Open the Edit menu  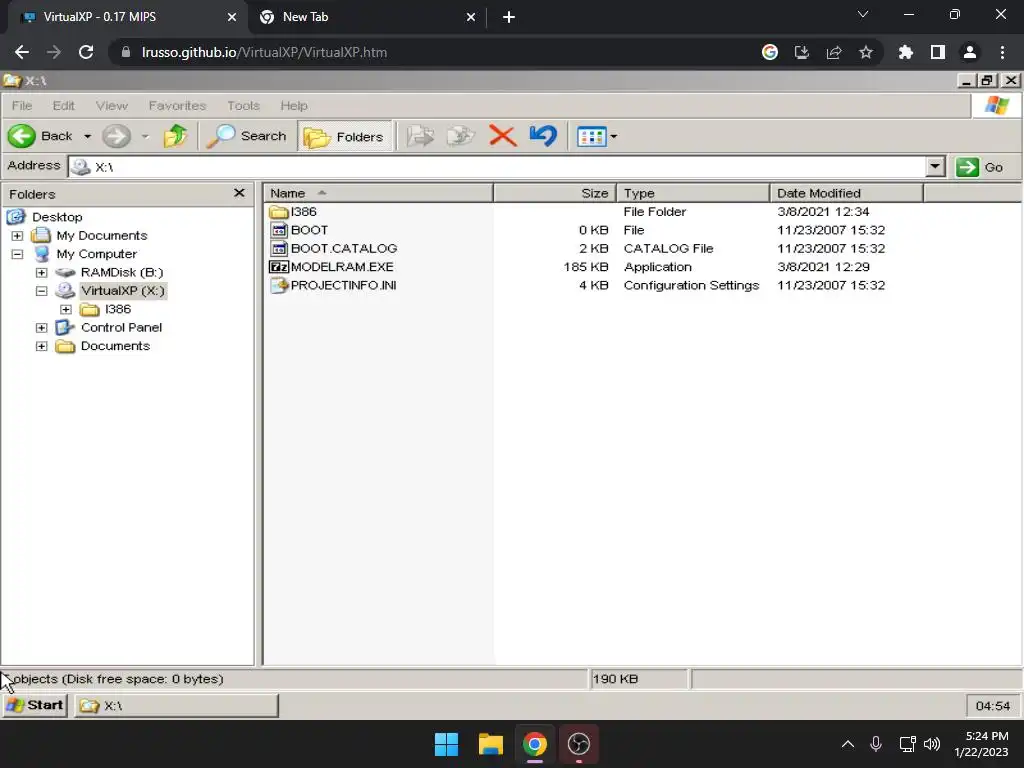63,105
